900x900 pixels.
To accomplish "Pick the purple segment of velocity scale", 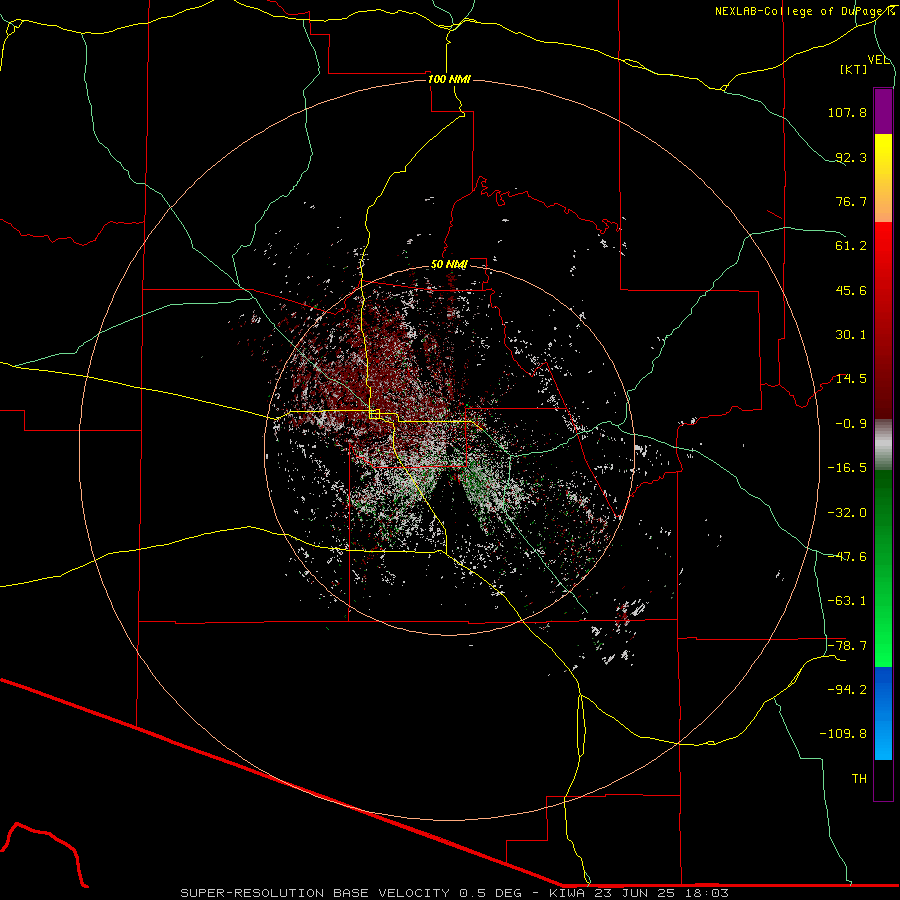I will coord(883,111).
